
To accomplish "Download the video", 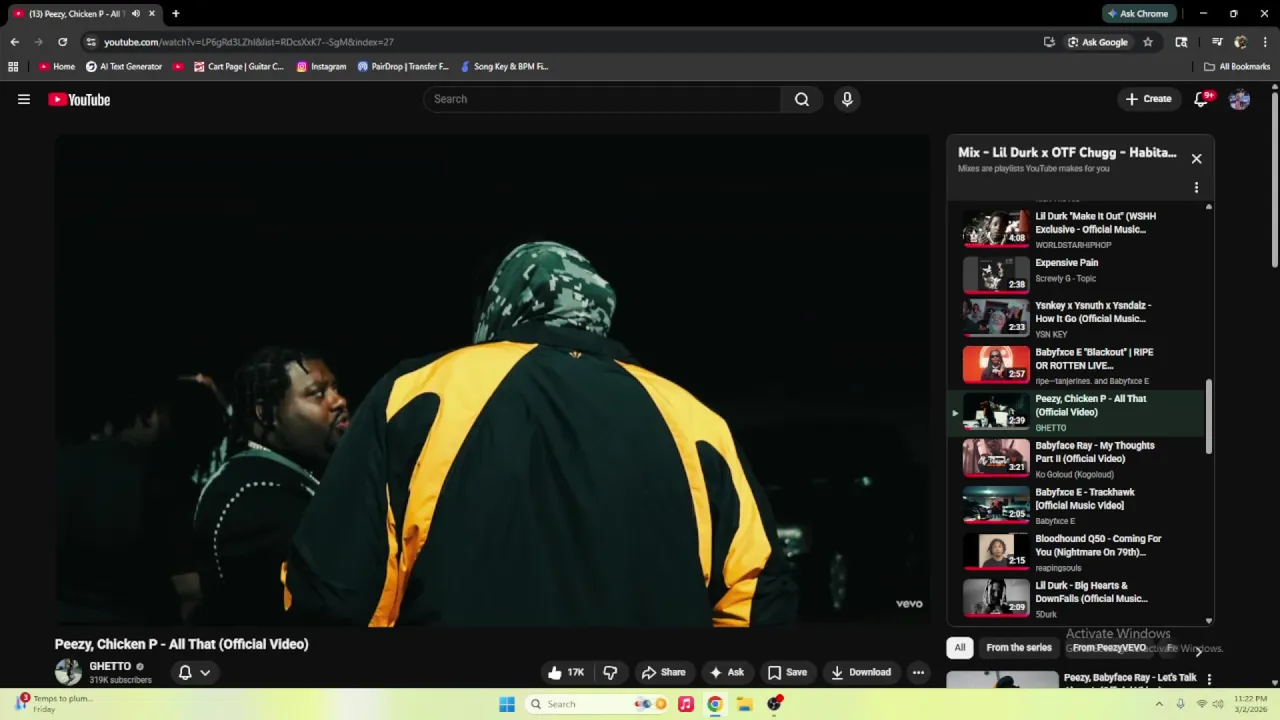I will point(860,672).
